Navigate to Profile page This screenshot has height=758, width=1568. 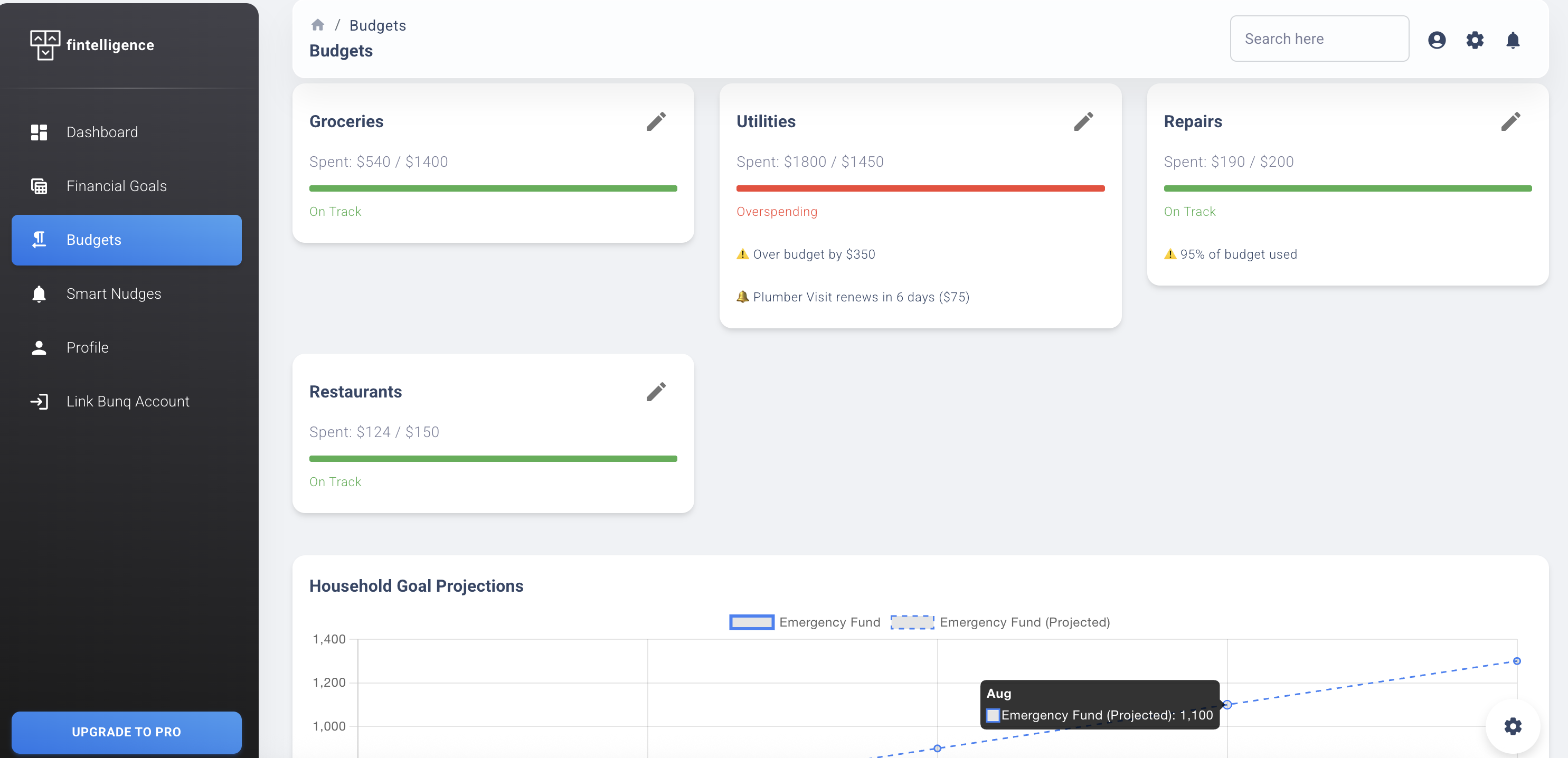[87, 347]
